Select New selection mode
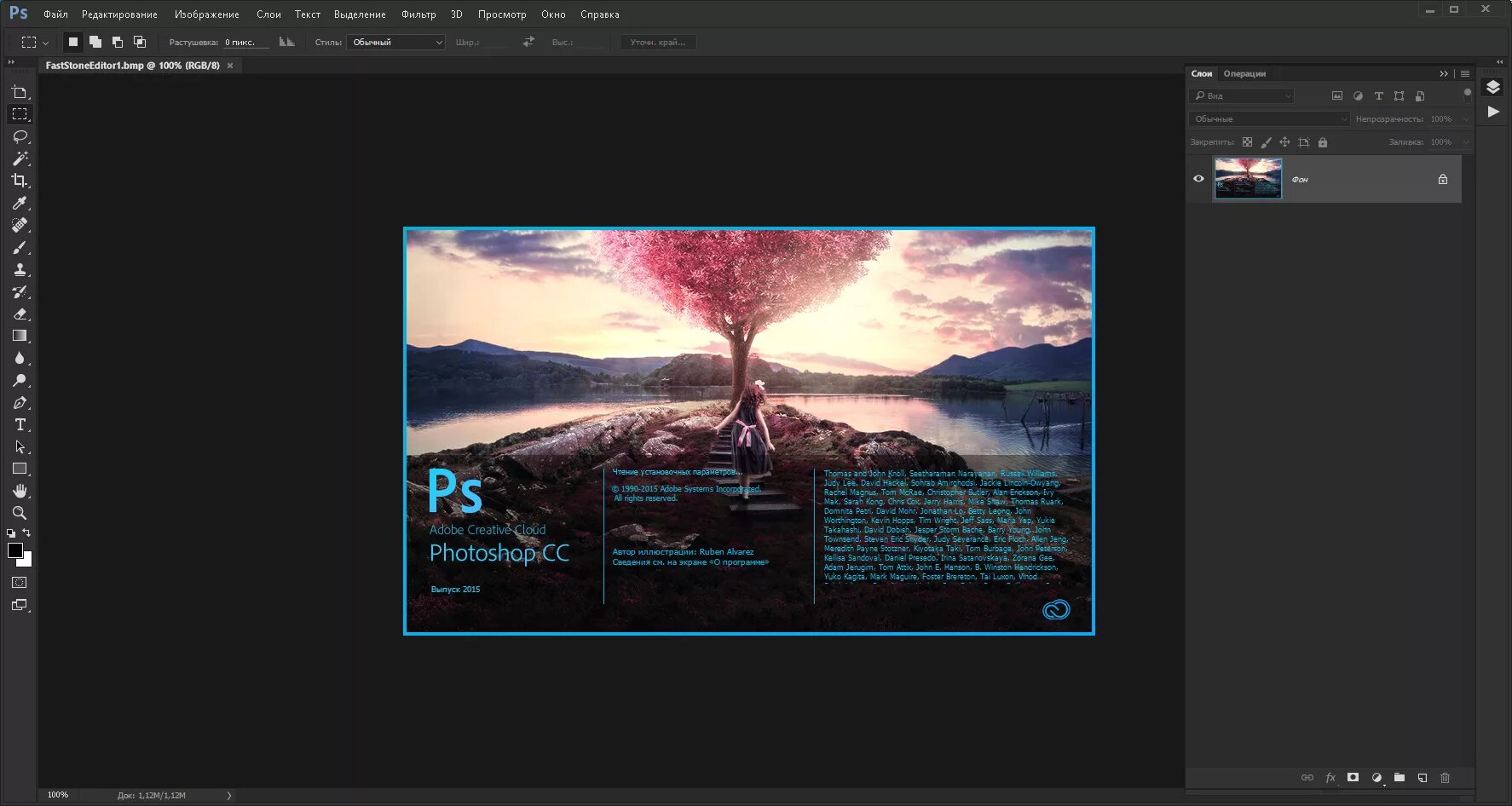Viewport: 1512px width, 806px height. [73, 42]
